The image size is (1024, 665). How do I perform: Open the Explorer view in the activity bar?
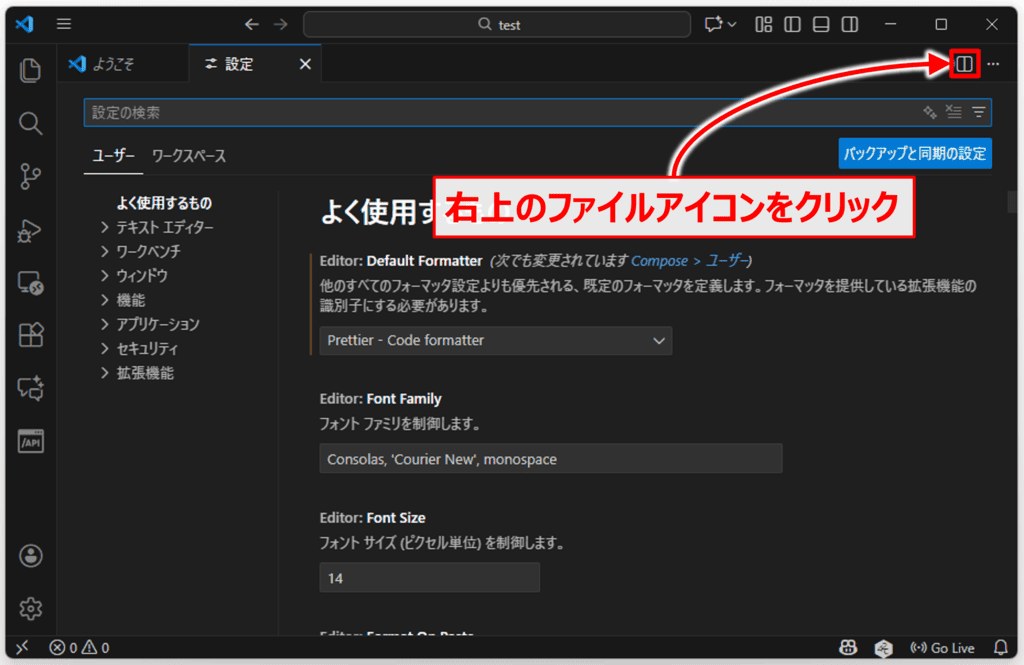(30, 71)
